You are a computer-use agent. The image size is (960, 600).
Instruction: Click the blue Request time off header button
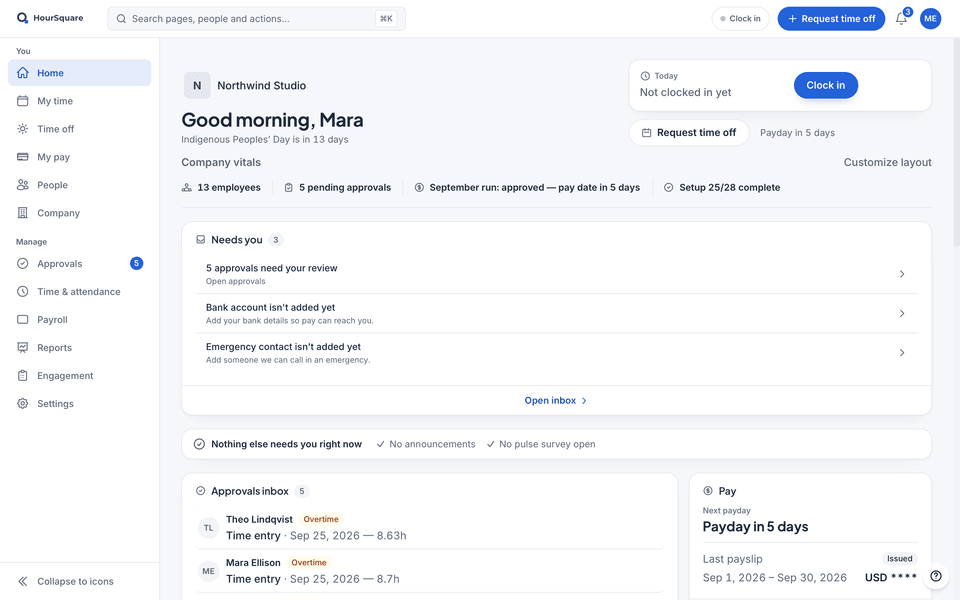click(x=831, y=19)
